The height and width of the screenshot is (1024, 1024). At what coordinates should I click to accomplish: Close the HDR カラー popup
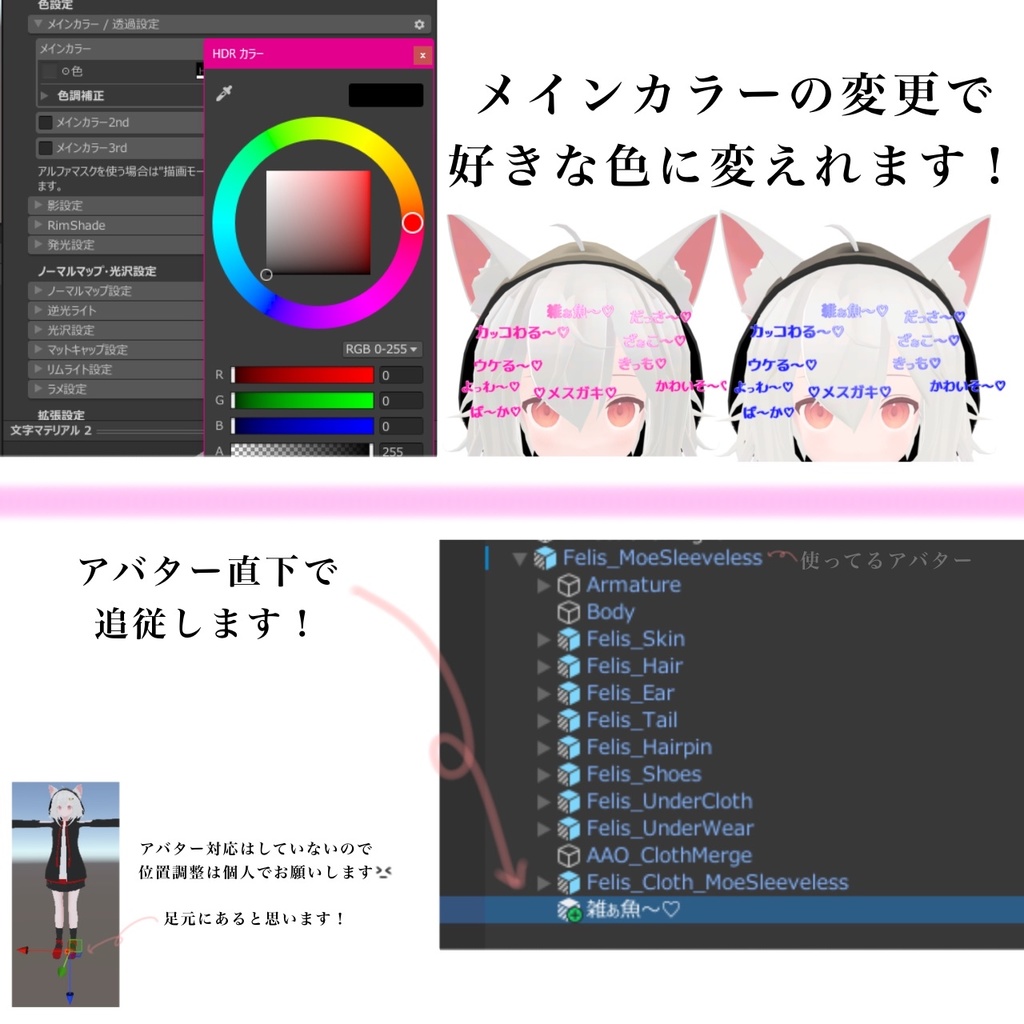coord(422,55)
